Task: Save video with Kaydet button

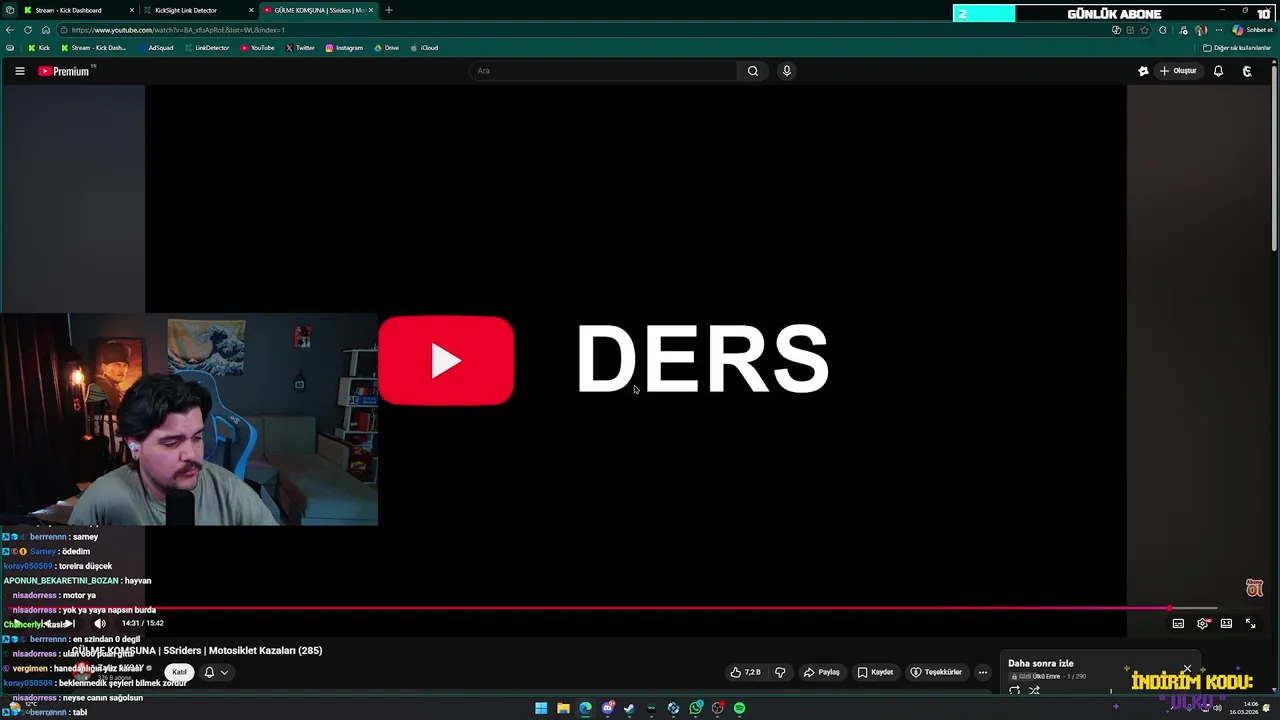Action: coord(875,672)
